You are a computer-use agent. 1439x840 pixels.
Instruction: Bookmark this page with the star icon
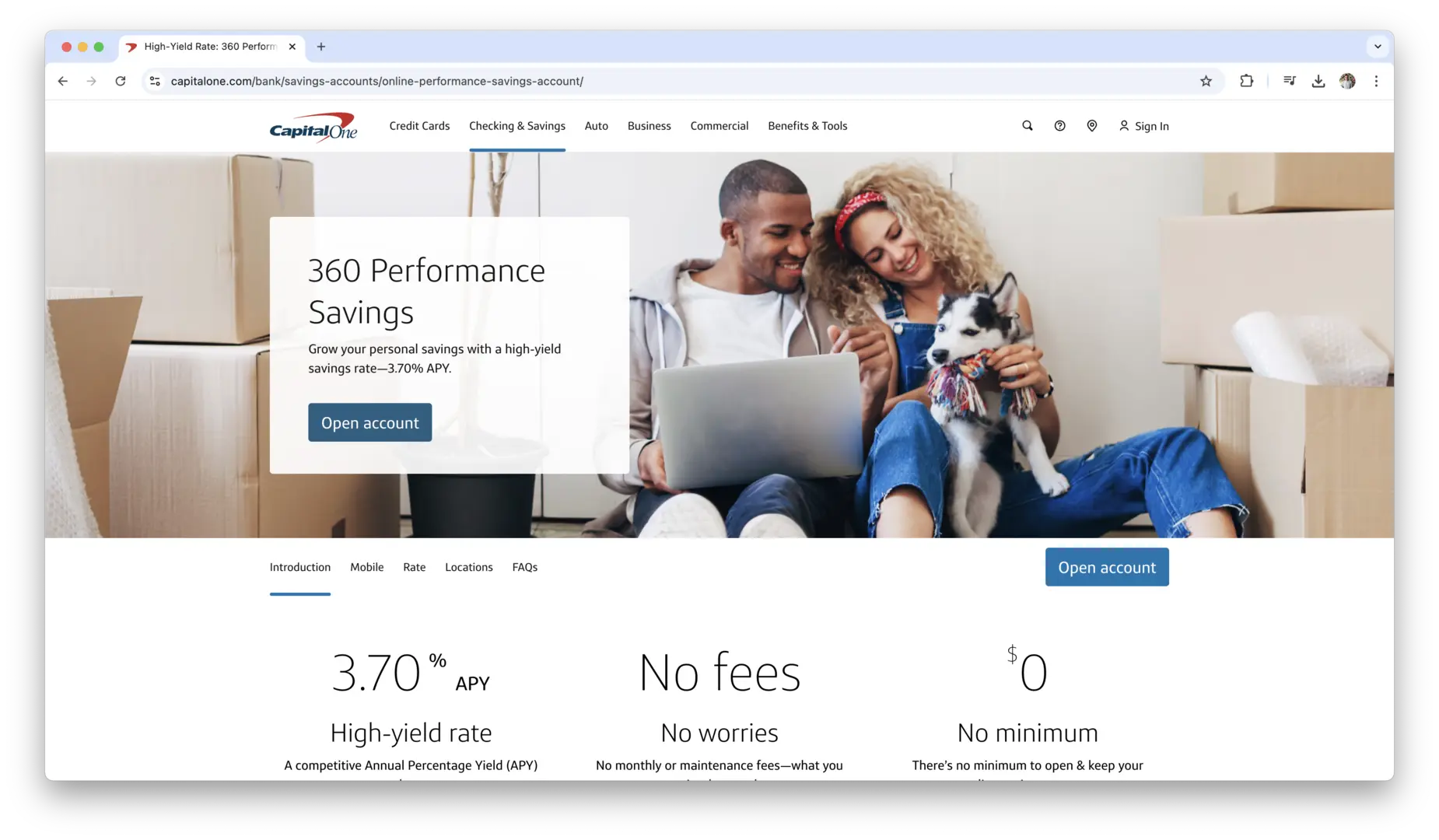pos(1206,81)
